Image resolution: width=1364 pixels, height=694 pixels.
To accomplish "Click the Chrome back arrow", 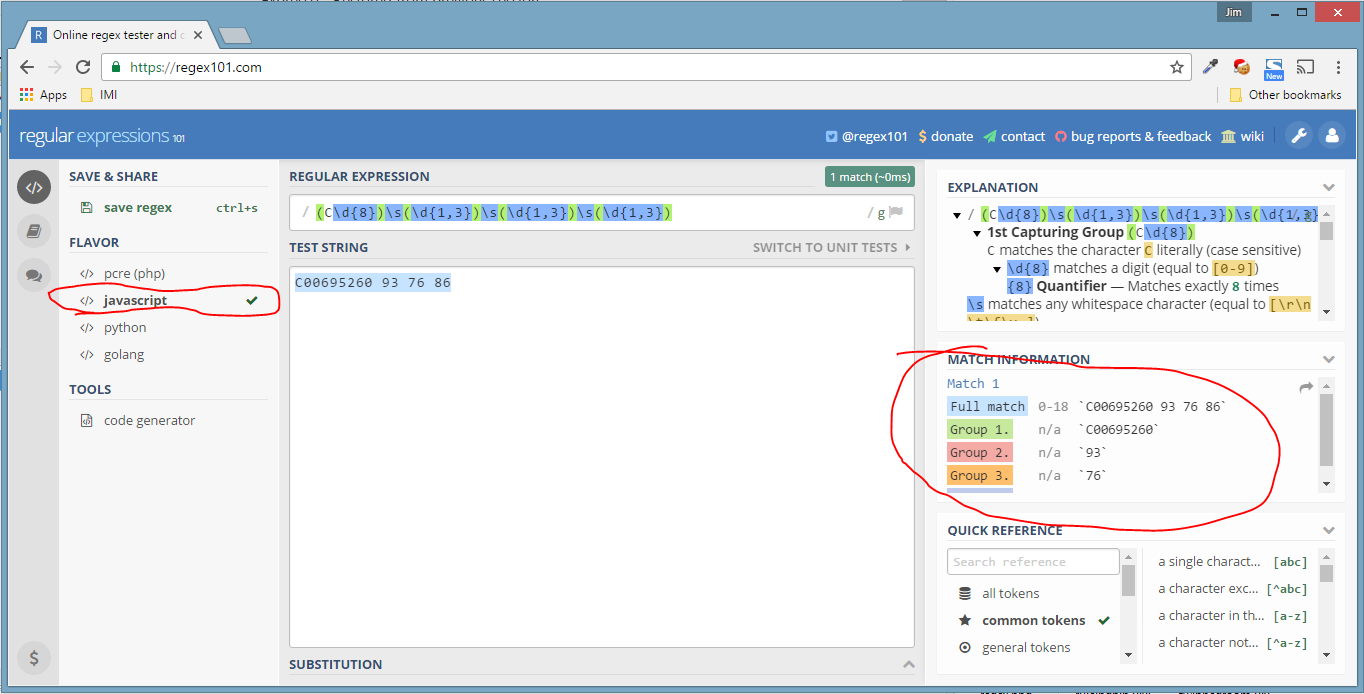I will 27,67.
